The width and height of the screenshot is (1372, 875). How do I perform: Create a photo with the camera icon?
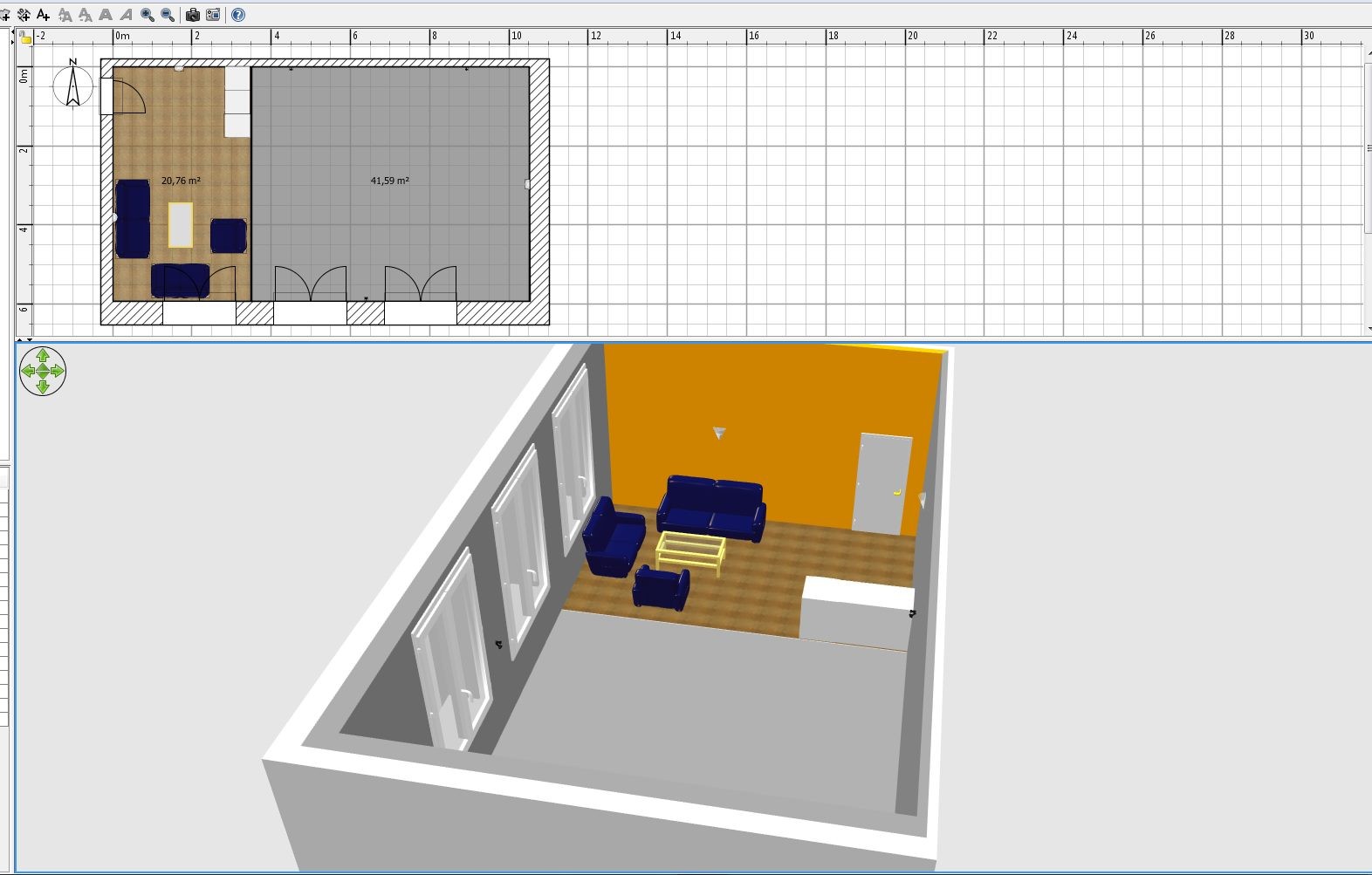pyautogui.click(x=193, y=15)
